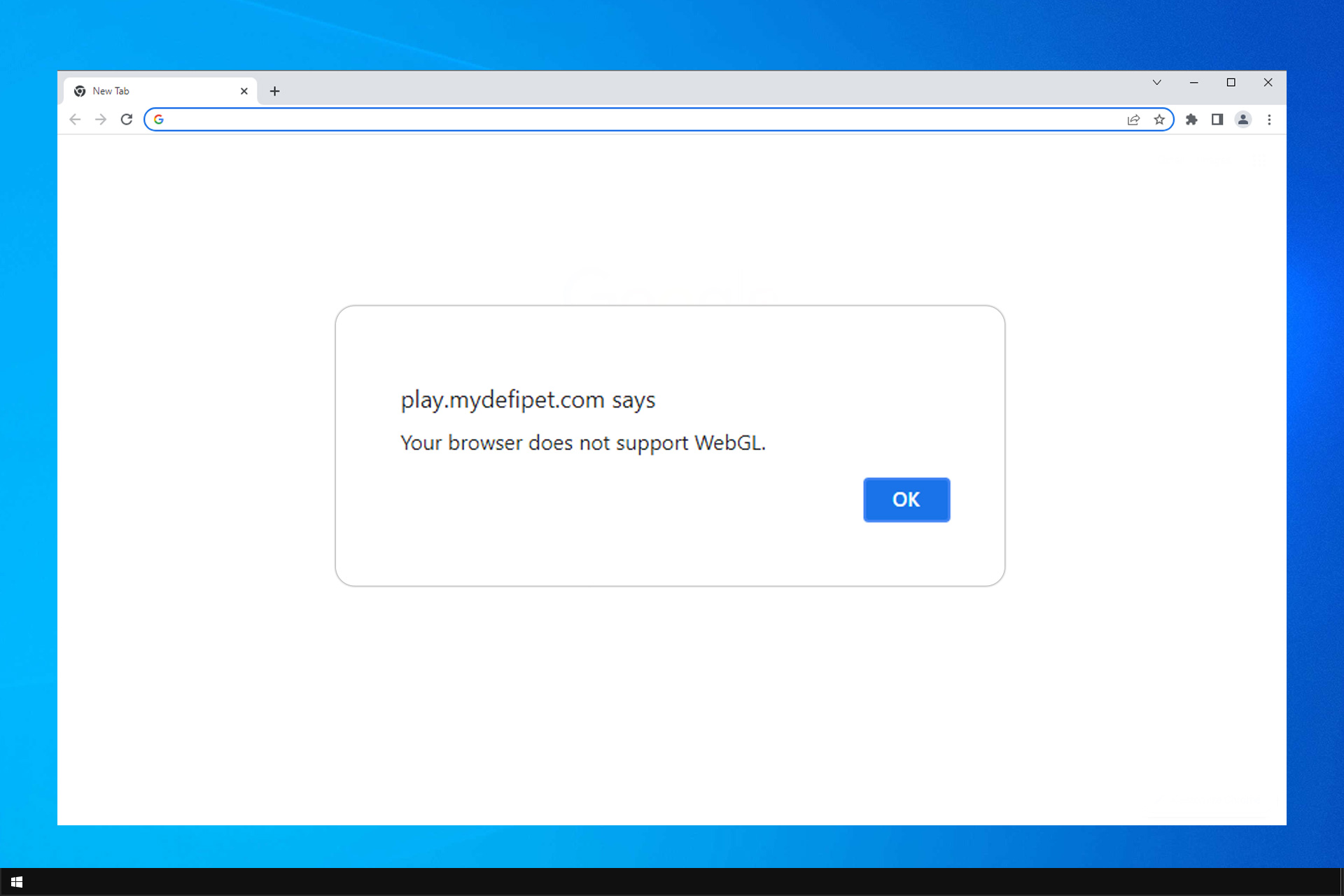The width and height of the screenshot is (1344, 896).
Task: Select the New Tab tab
Action: pyautogui.click(x=161, y=91)
